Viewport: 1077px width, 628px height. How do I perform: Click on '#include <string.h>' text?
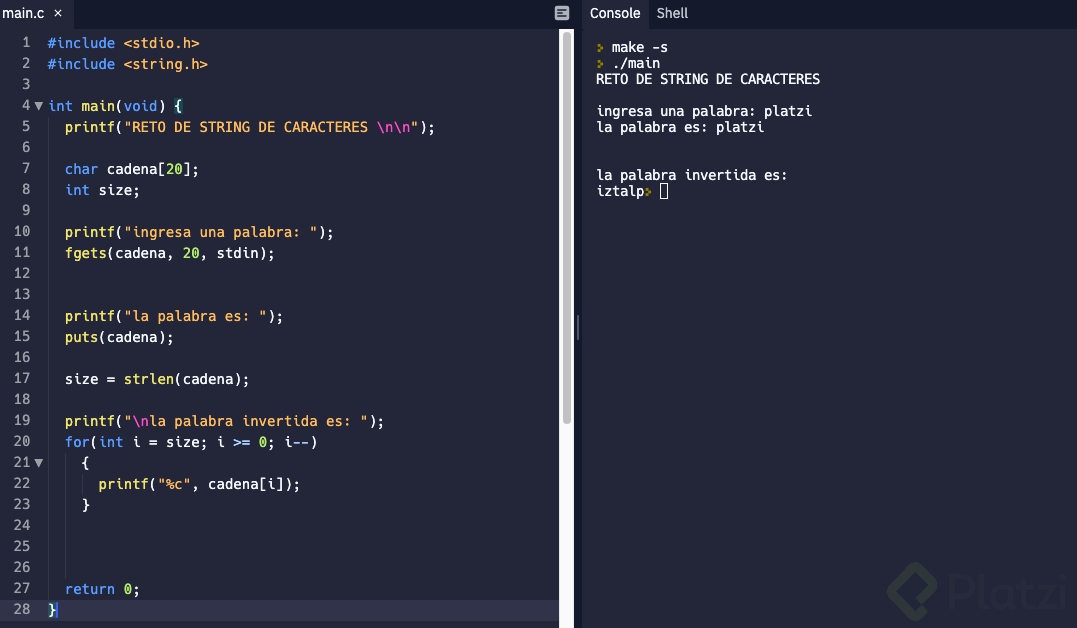128,64
